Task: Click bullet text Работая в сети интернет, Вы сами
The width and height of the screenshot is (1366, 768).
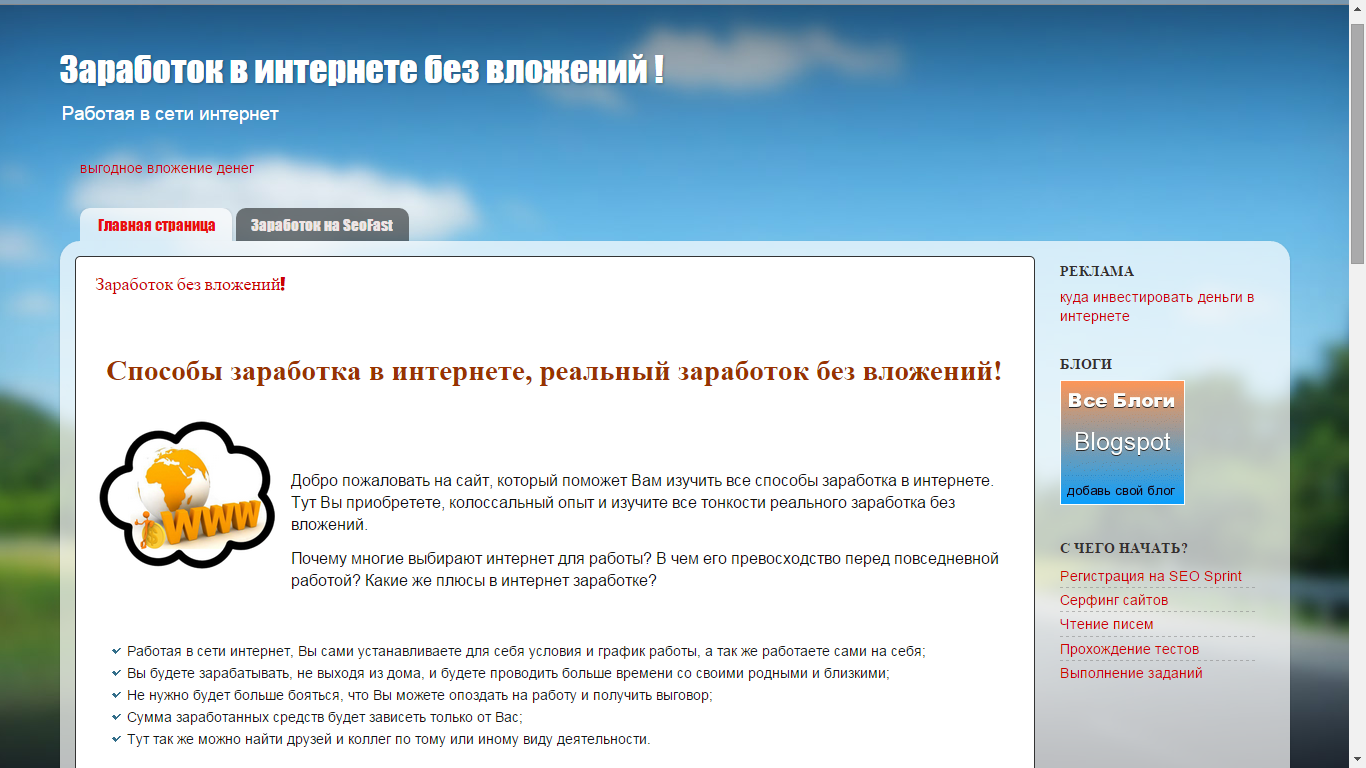Action: tap(526, 651)
